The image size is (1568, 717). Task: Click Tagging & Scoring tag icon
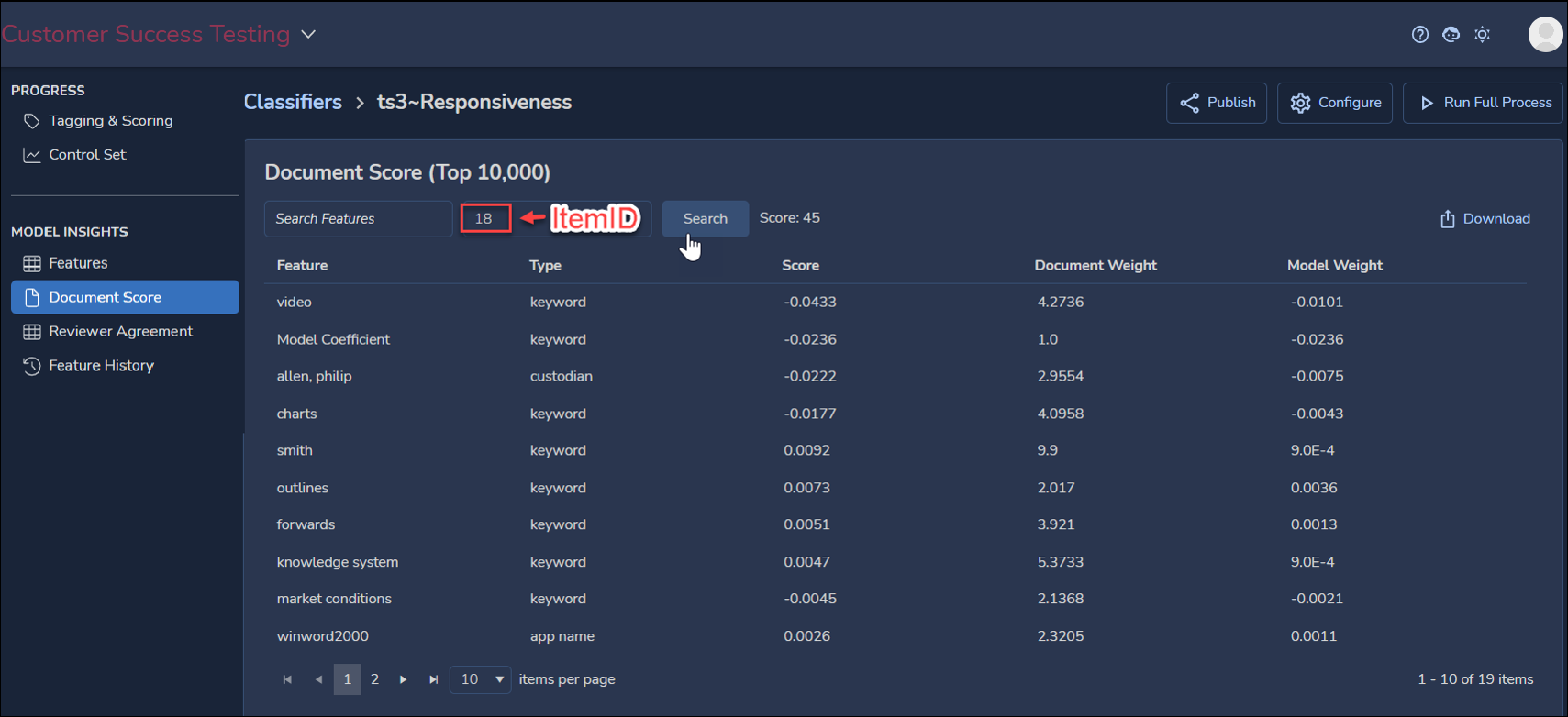click(x=32, y=121)
